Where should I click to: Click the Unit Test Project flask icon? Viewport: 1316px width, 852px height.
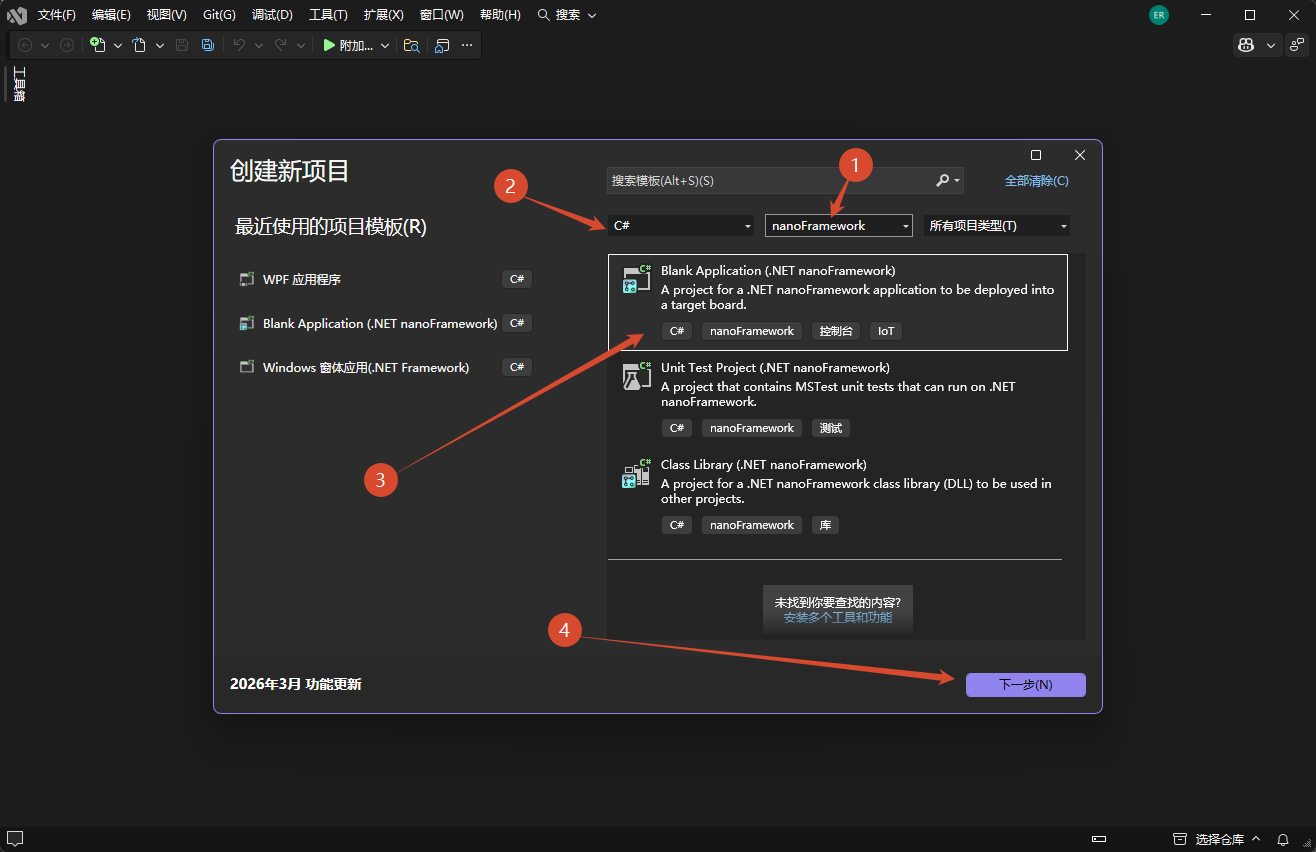637,376
